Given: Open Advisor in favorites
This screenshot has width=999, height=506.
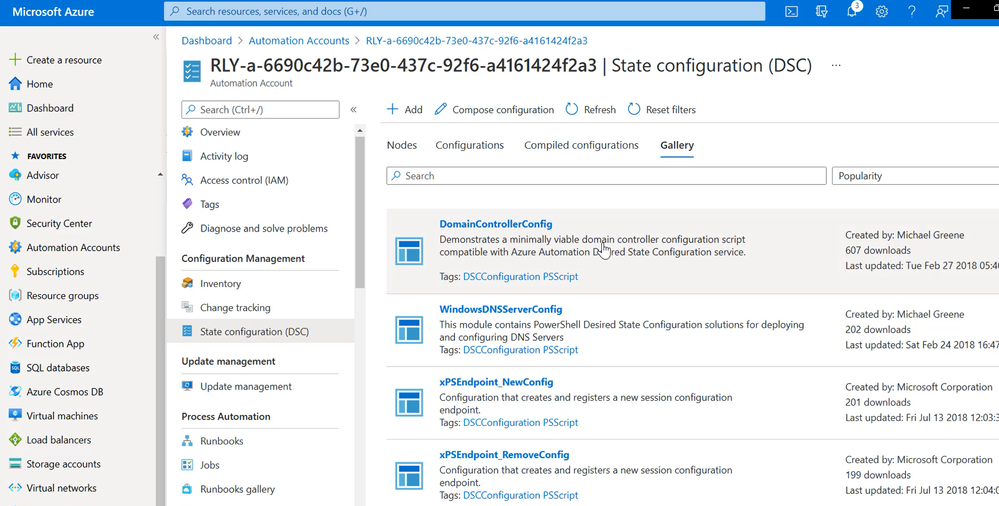Looking at the screenshot, I should [34, 175].
